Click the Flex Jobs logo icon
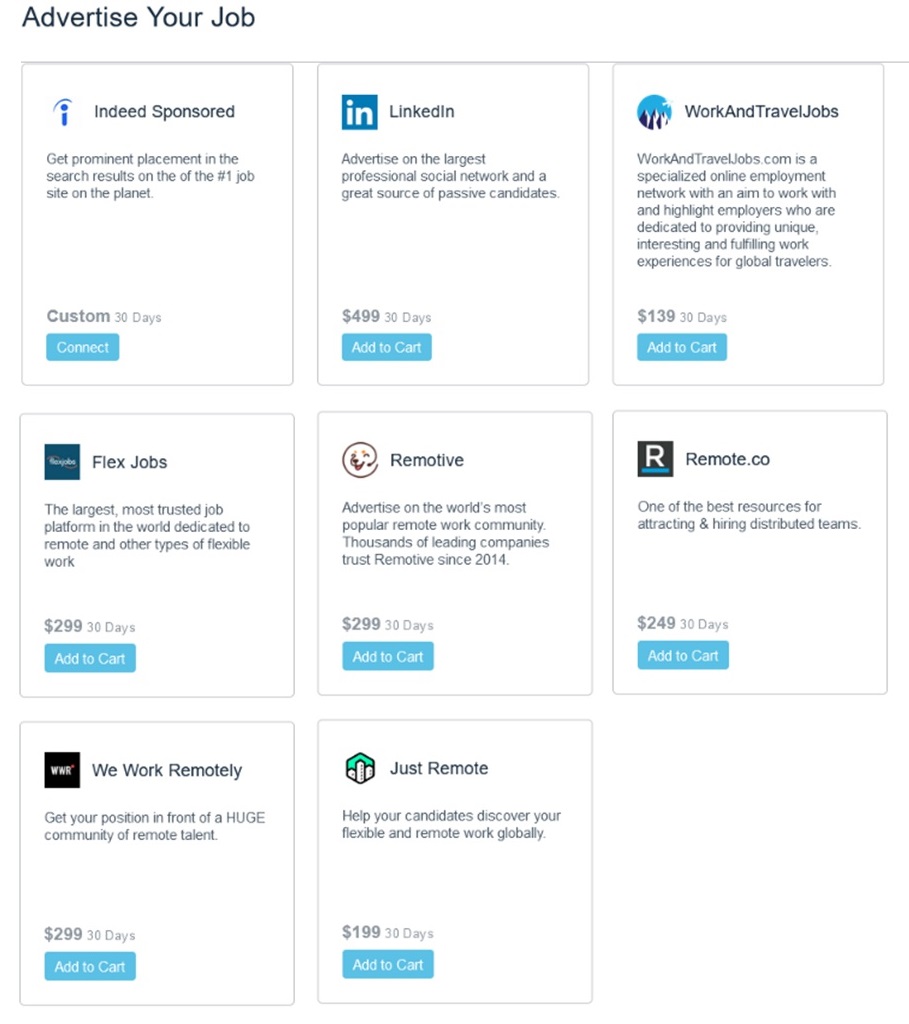Screen dimensions: 909x1024 (x=62, y=462)
